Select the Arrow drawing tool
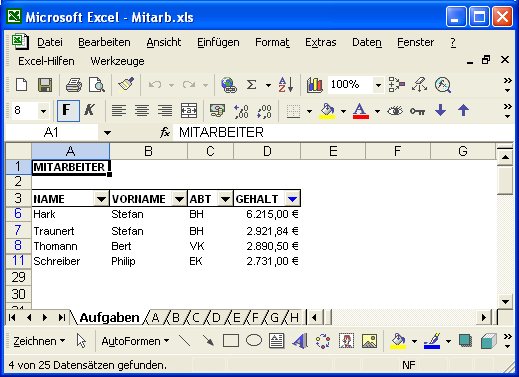519x377 pixels. [208, 341]
